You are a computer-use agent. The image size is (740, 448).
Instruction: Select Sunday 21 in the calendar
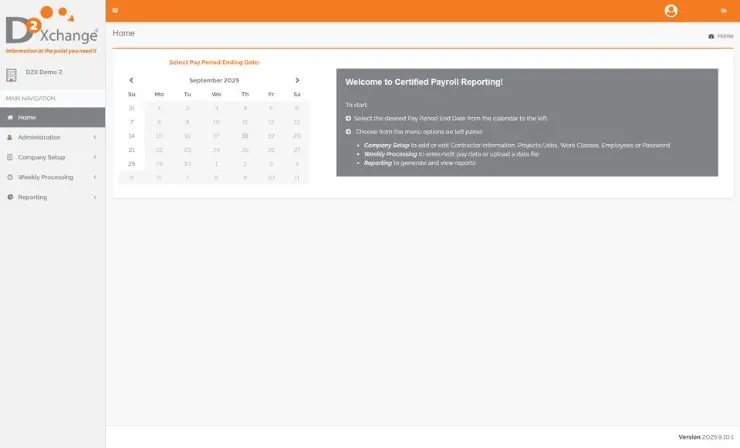(x=132, y=150)
